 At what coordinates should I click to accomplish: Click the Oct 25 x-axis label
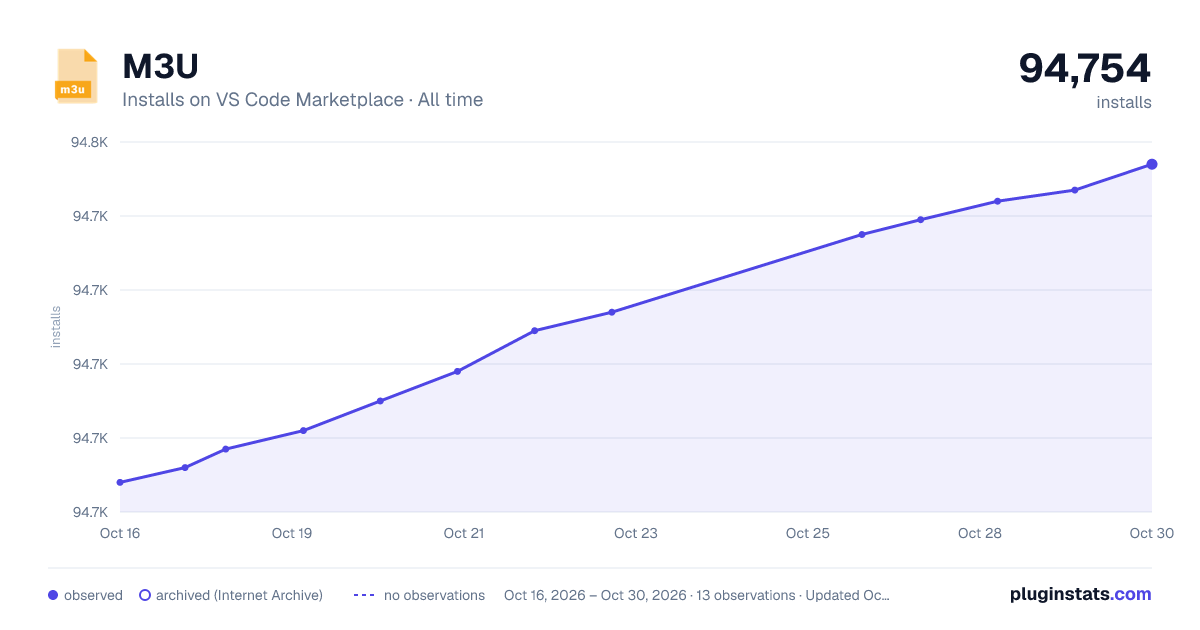coord(808,533)
